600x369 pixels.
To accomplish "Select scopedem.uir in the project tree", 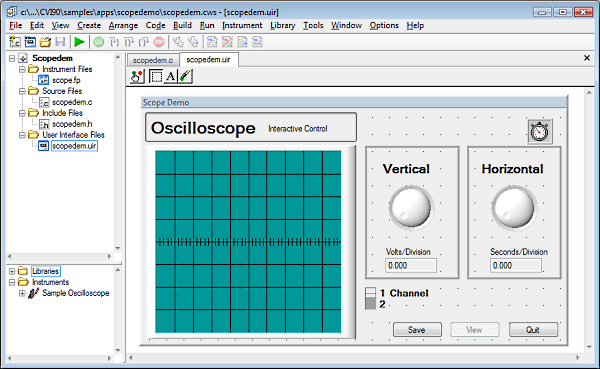I will click(x=74, y=146).
